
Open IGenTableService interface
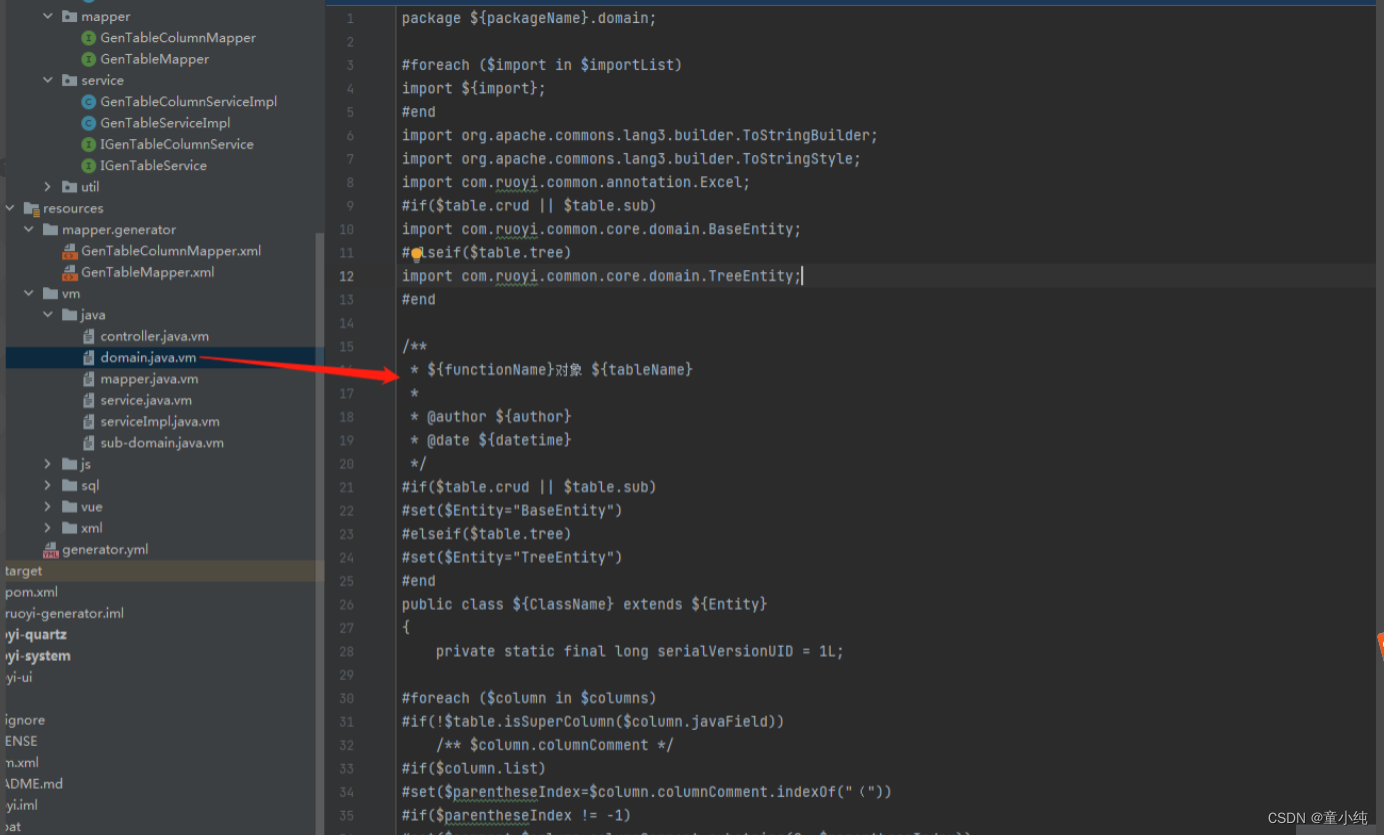click(153, 165)
